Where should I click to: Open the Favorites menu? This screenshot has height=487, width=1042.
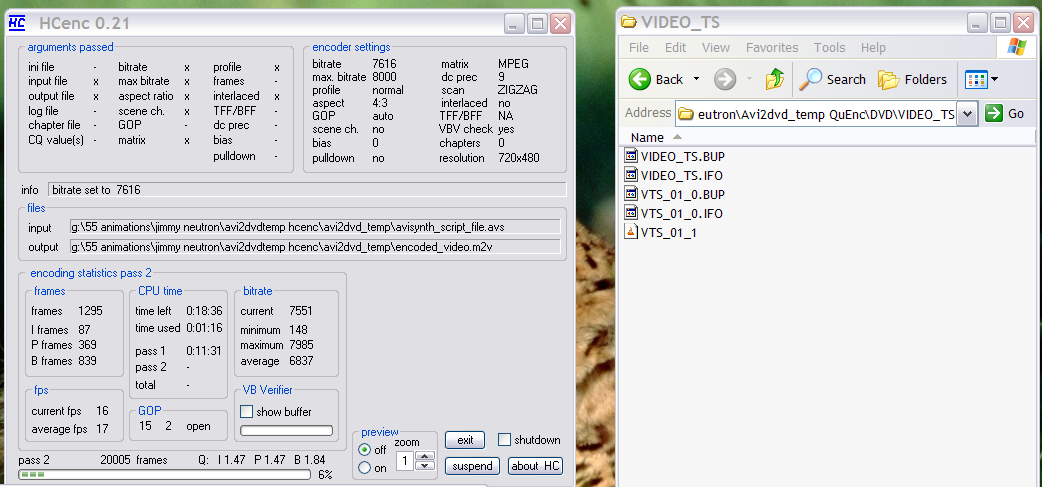(772, 48)
